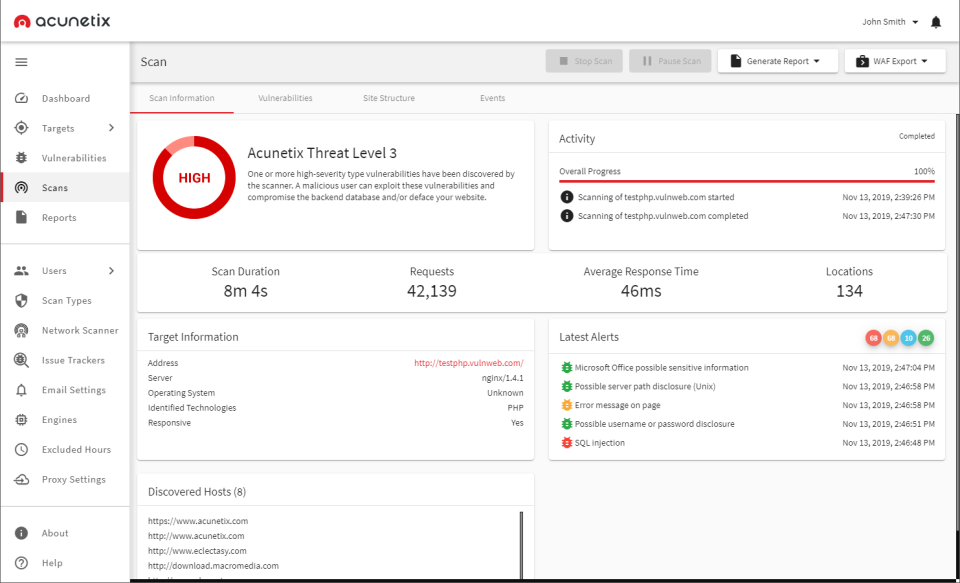Click green server path disclosure bug icon
Screen dimensions: 960x583
[566, 386]
